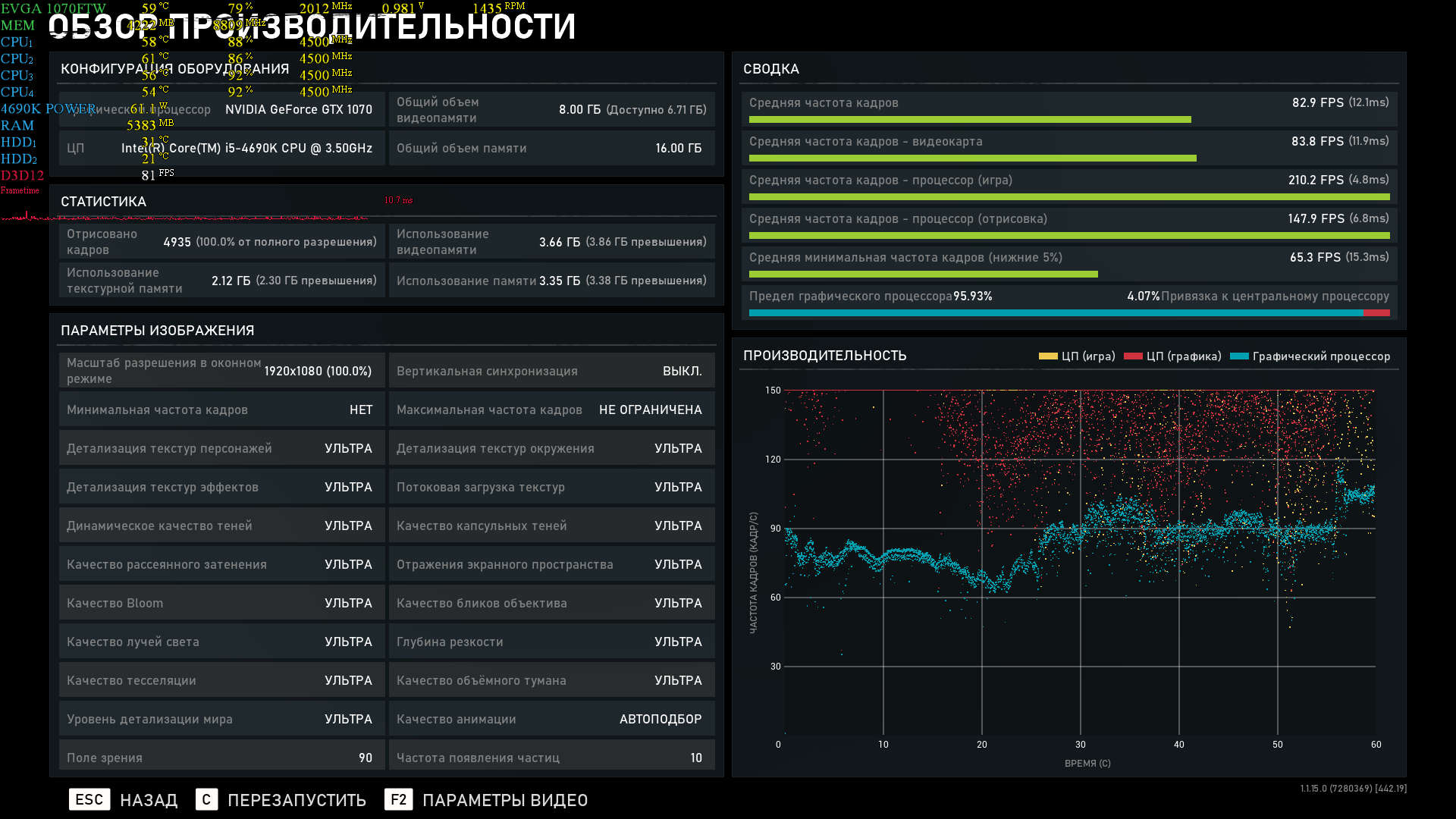Select the Вертикальная синхронизация ВЫКЛ. row
The height and width of the screenshot is (819, 1456).
pyautogui.click(x=551, y=371)
